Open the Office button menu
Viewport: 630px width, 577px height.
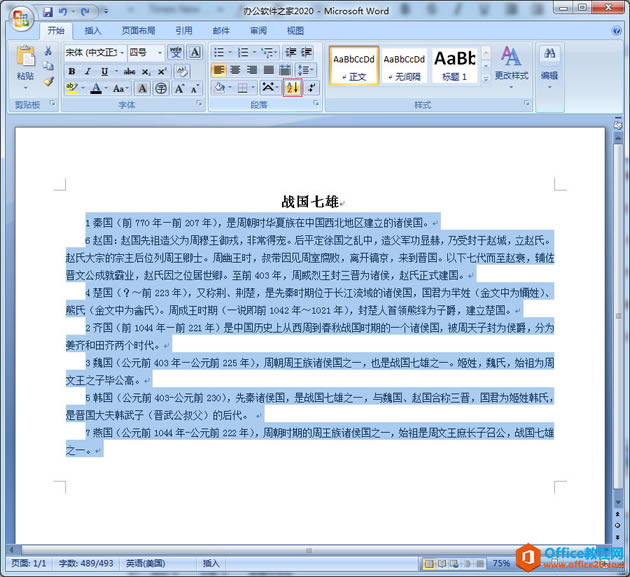pos(21,19)
